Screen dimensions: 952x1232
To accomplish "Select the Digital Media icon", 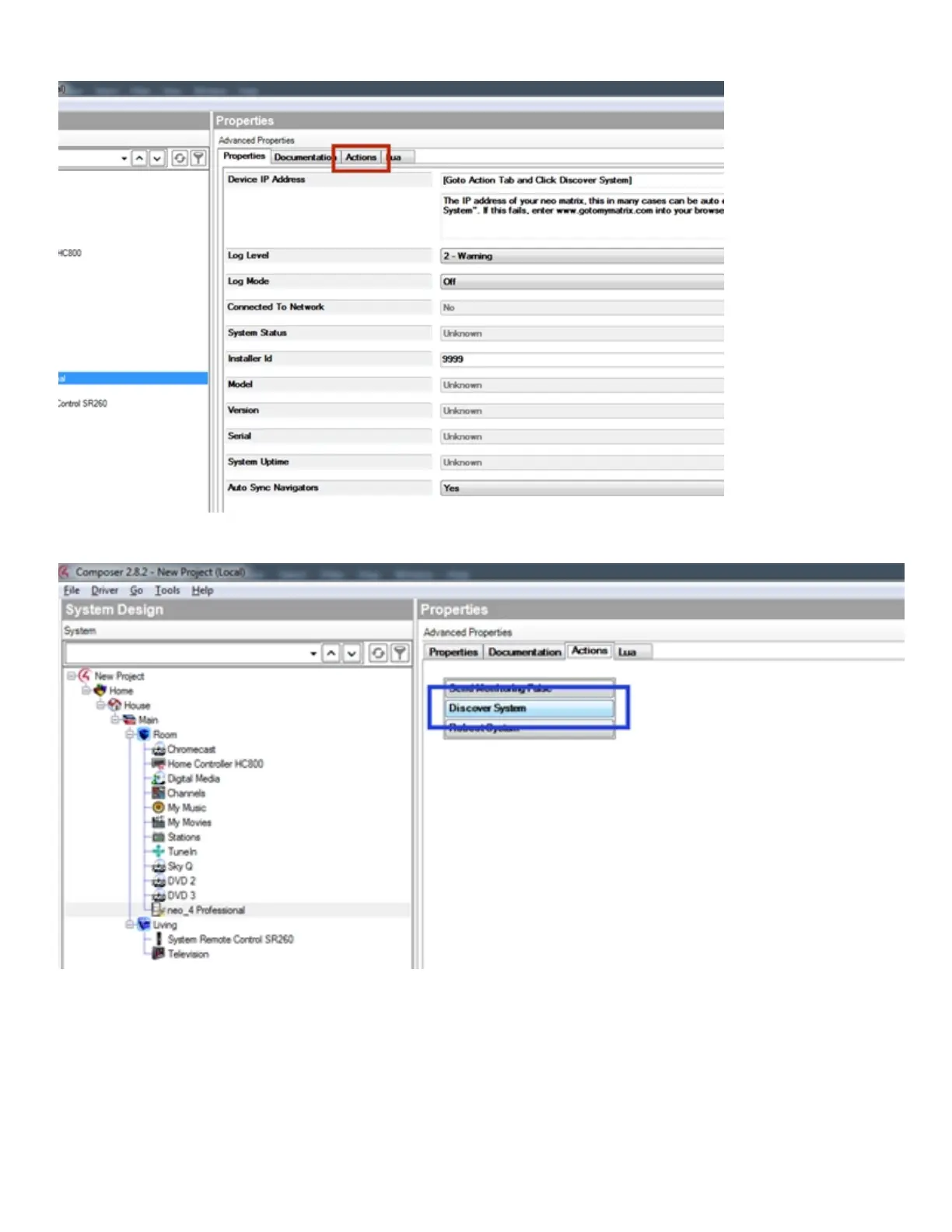I will coord(159,779).
